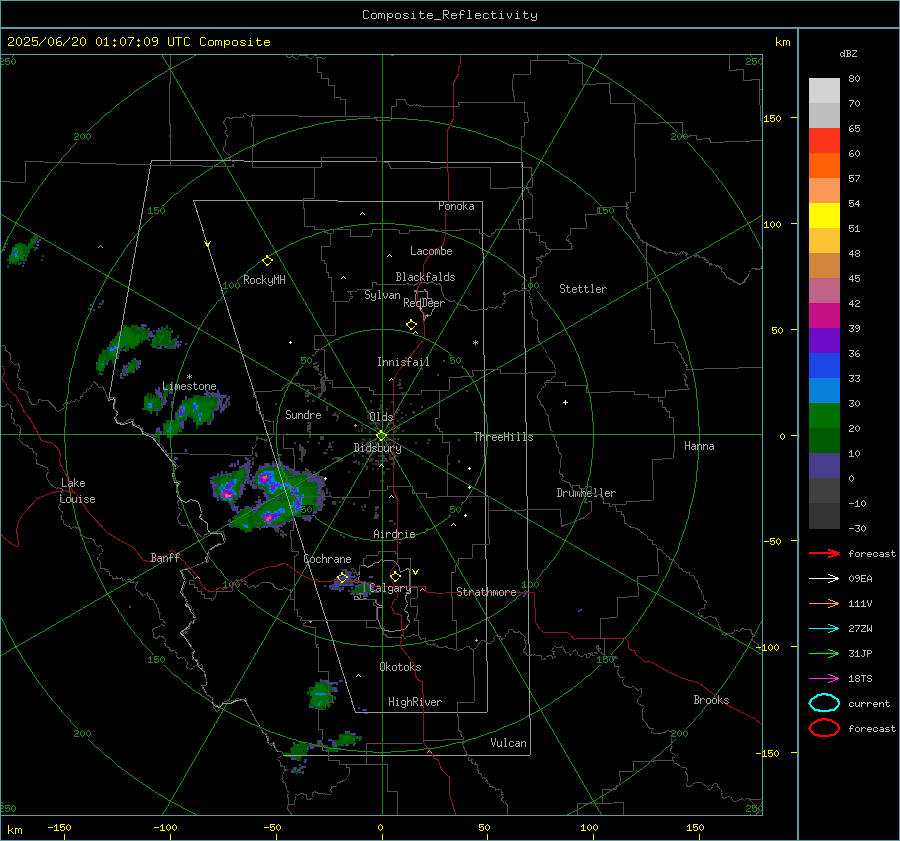
Task: Click the HighRiver label
Action: (415, 702)
